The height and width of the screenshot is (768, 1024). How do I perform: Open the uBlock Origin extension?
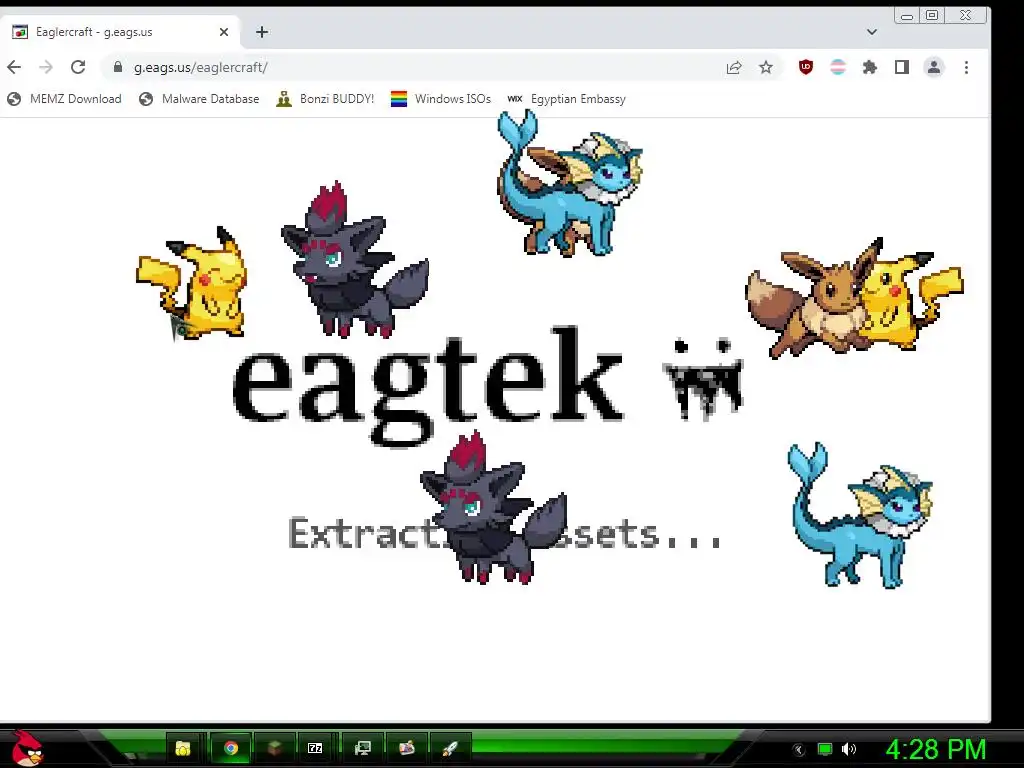806,67
